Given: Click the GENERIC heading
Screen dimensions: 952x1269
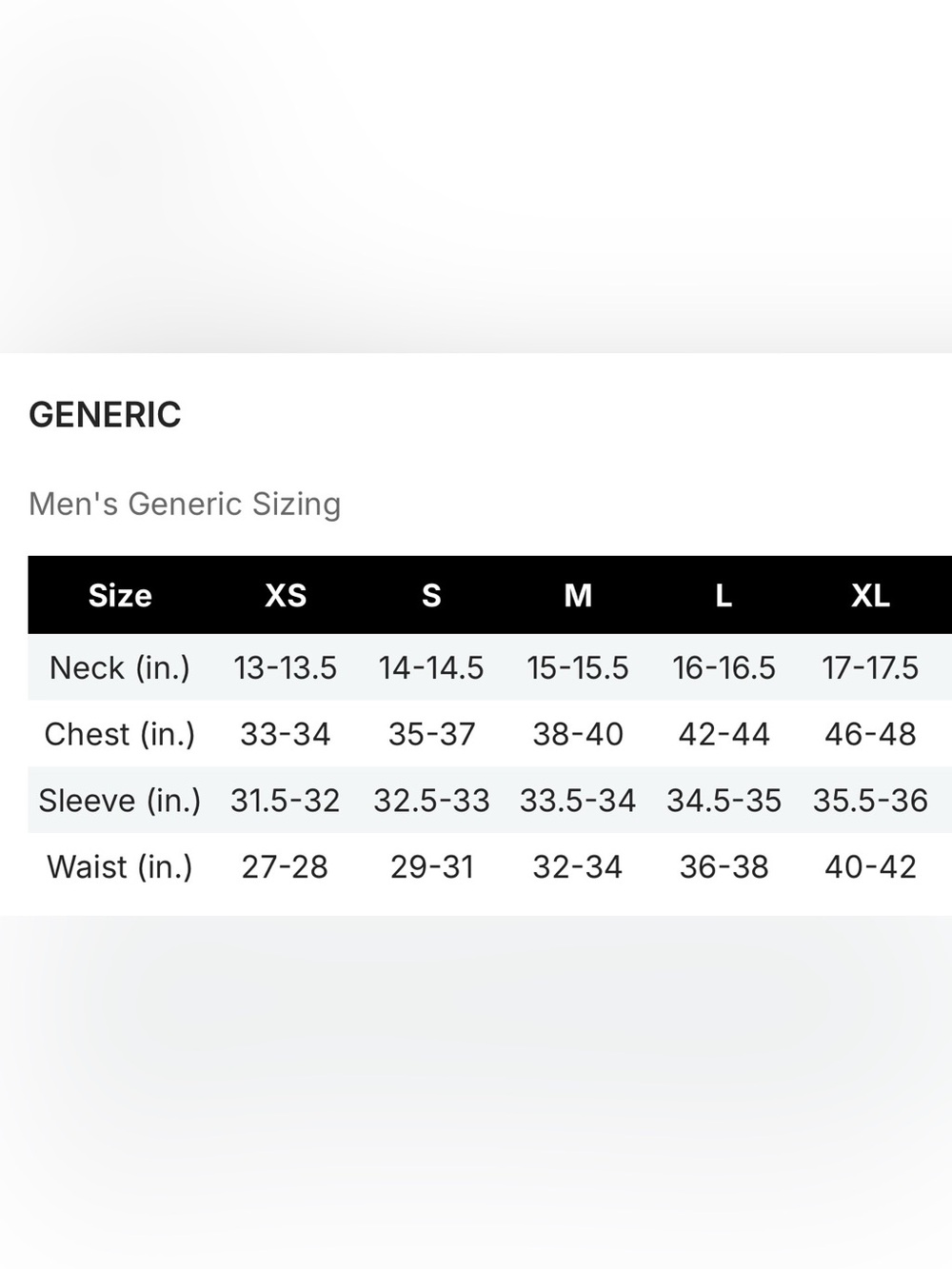Looking at the screenshot, I should [x=105, y=415].
